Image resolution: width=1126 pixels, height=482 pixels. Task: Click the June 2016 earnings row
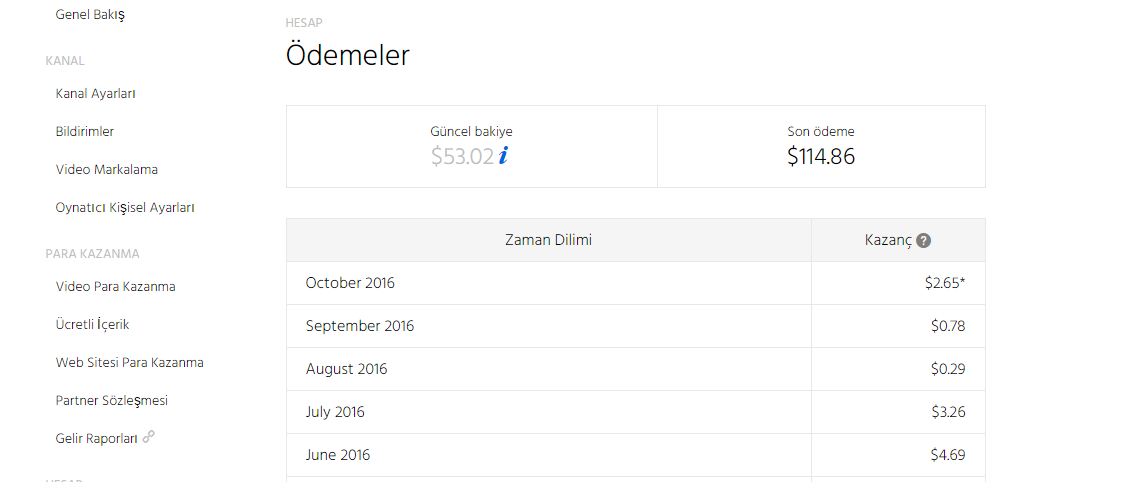636,455
